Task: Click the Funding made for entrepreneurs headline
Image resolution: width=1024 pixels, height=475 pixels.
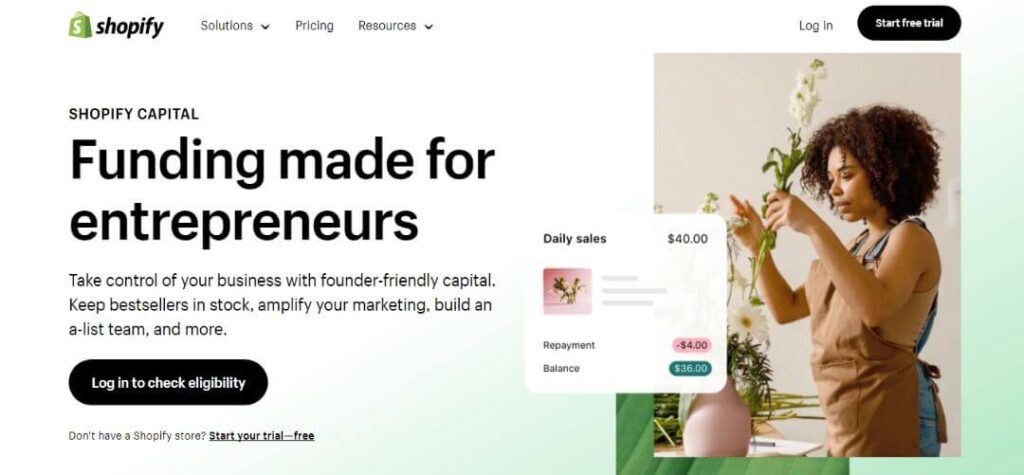Action: tap(282, 189)
